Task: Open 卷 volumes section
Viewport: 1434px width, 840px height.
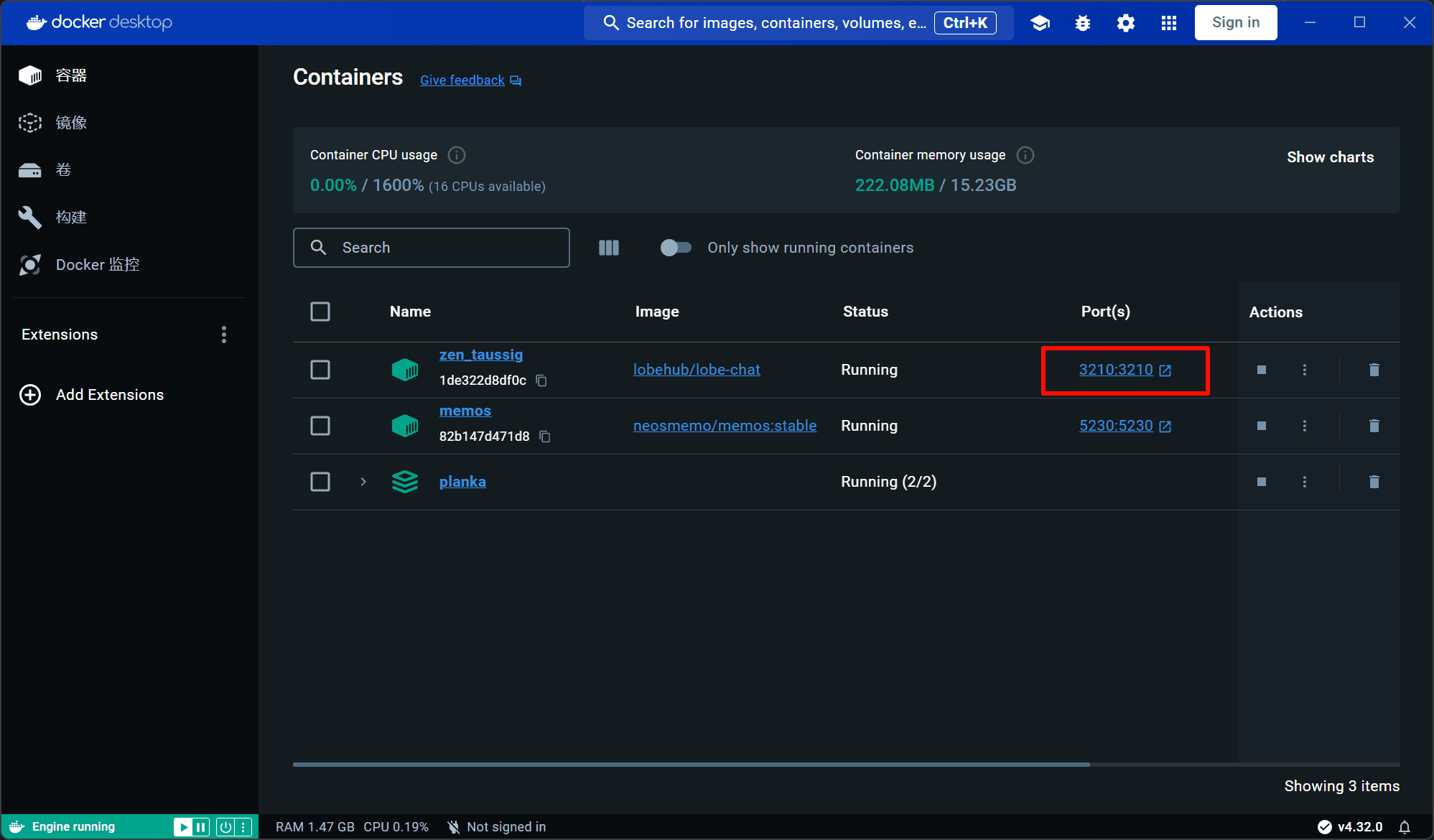Action: tap(63, 170)
